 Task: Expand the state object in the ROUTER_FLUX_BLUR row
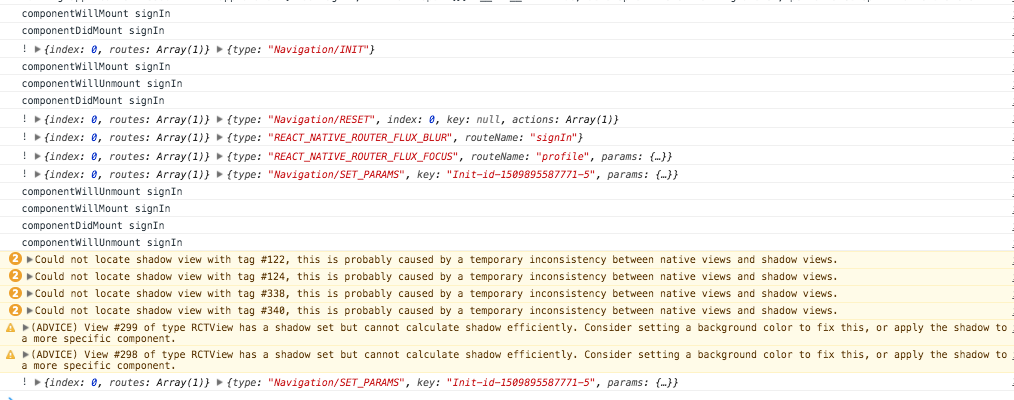pyautogui.click(x=38, y=138)
